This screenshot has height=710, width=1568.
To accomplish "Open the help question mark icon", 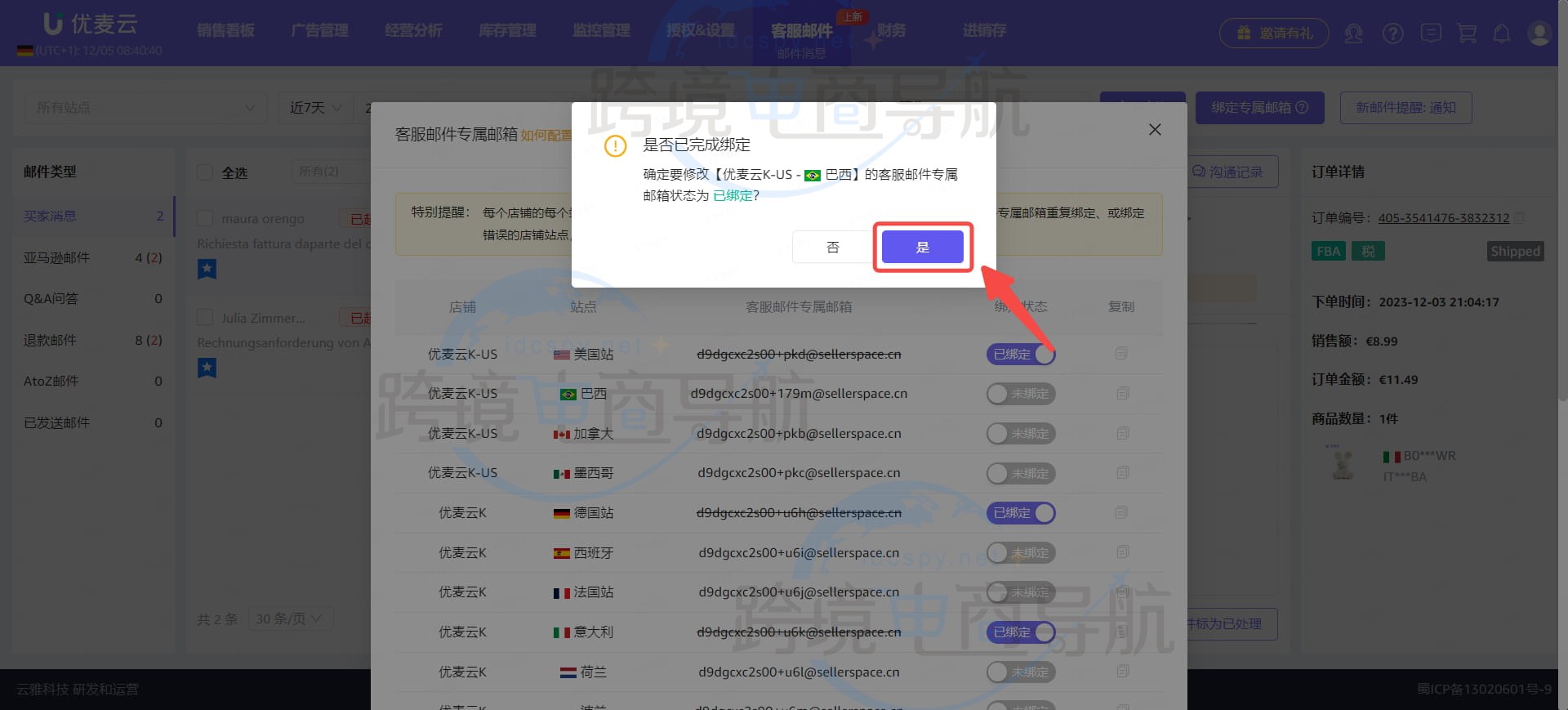I will pos(1392,33).
